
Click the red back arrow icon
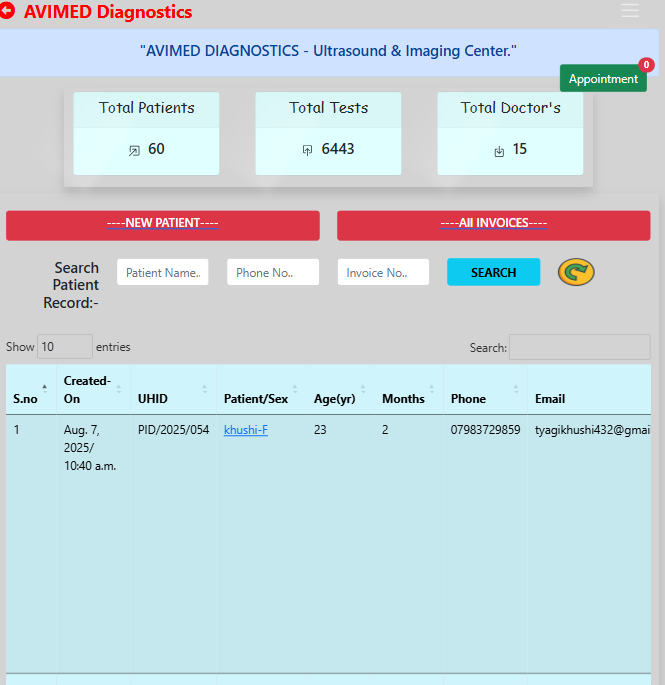click(8, 12)
